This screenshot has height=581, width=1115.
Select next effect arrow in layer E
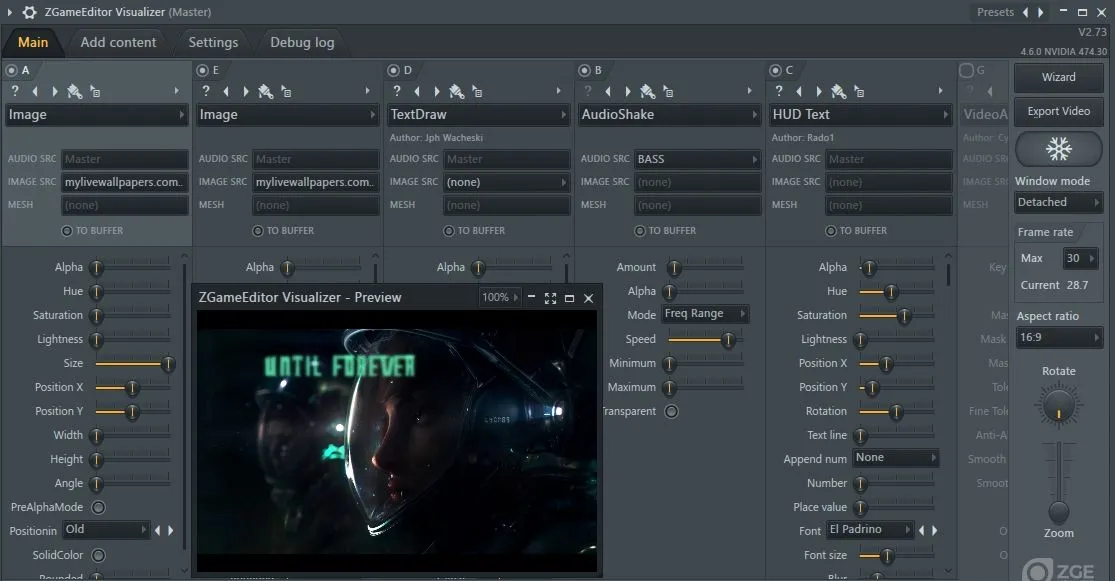click(x=246, y=91)
